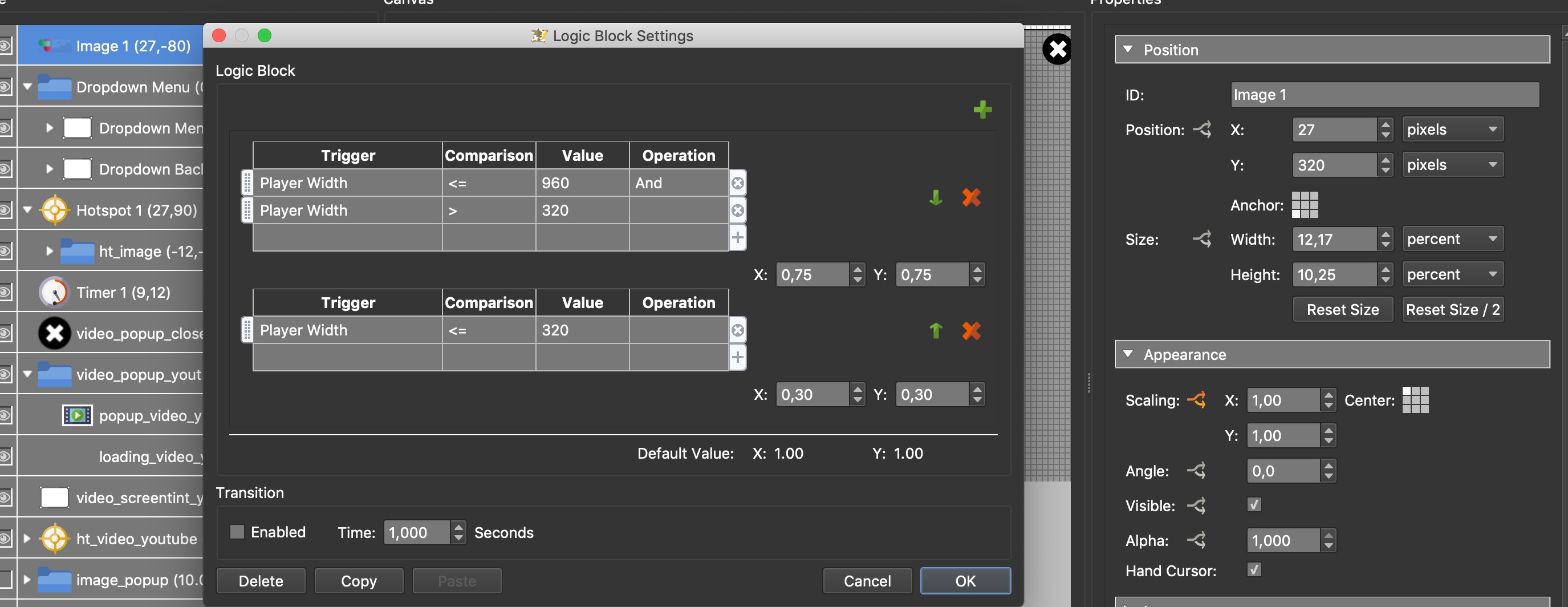Image resolution: width=1568 pixels, height=607 pixels.
Task: Click first block X scaling field 0,75
Action: click(x=811, y=274)
